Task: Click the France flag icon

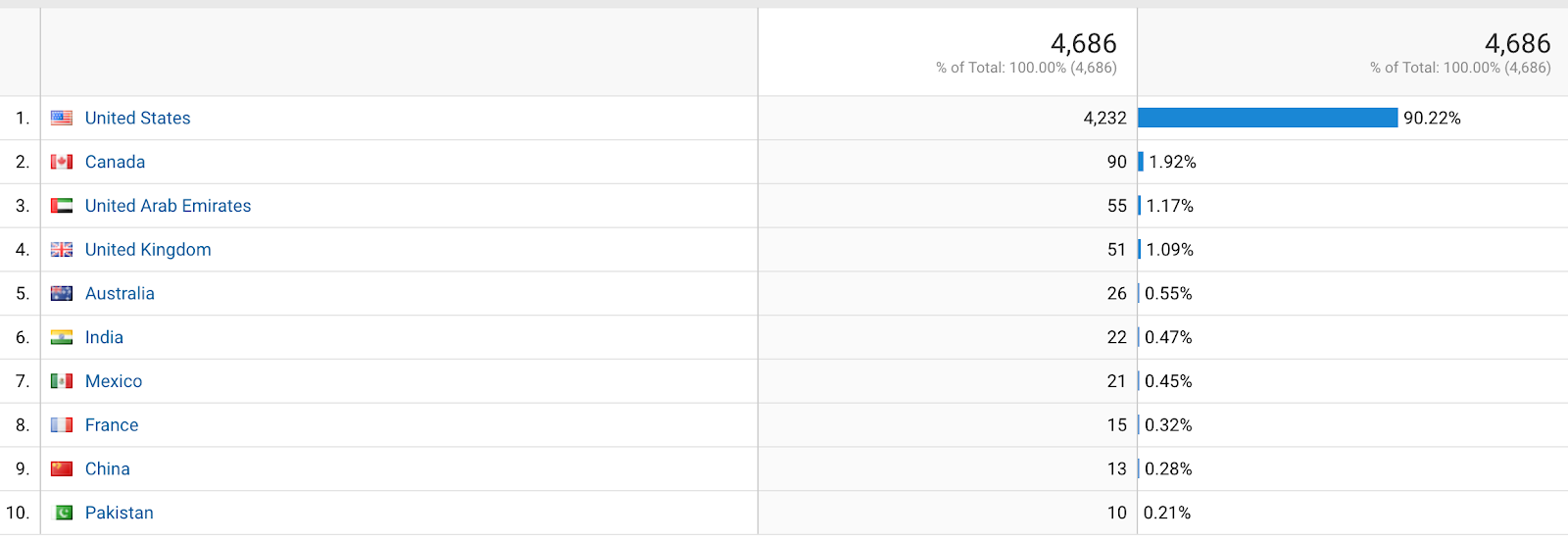Action: click(62, 425)
